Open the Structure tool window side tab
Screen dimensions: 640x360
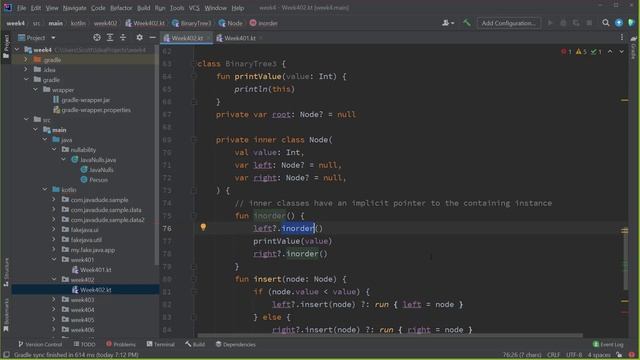(x=6, y=271)
